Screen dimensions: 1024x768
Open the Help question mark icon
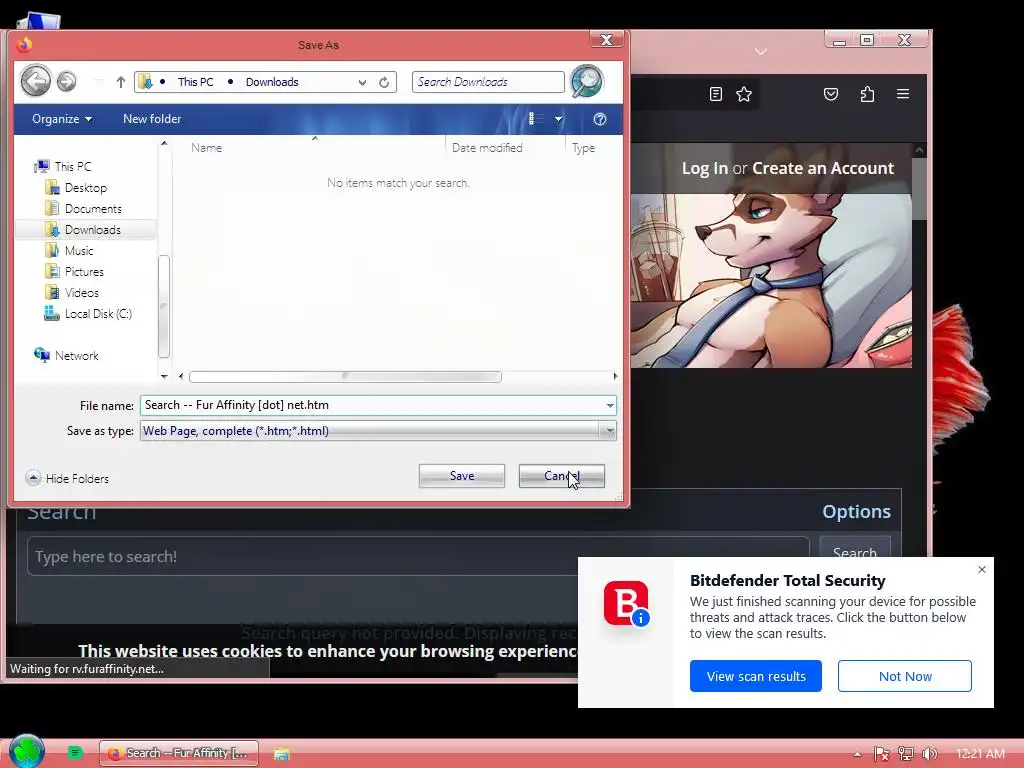(x=600, y=119)
